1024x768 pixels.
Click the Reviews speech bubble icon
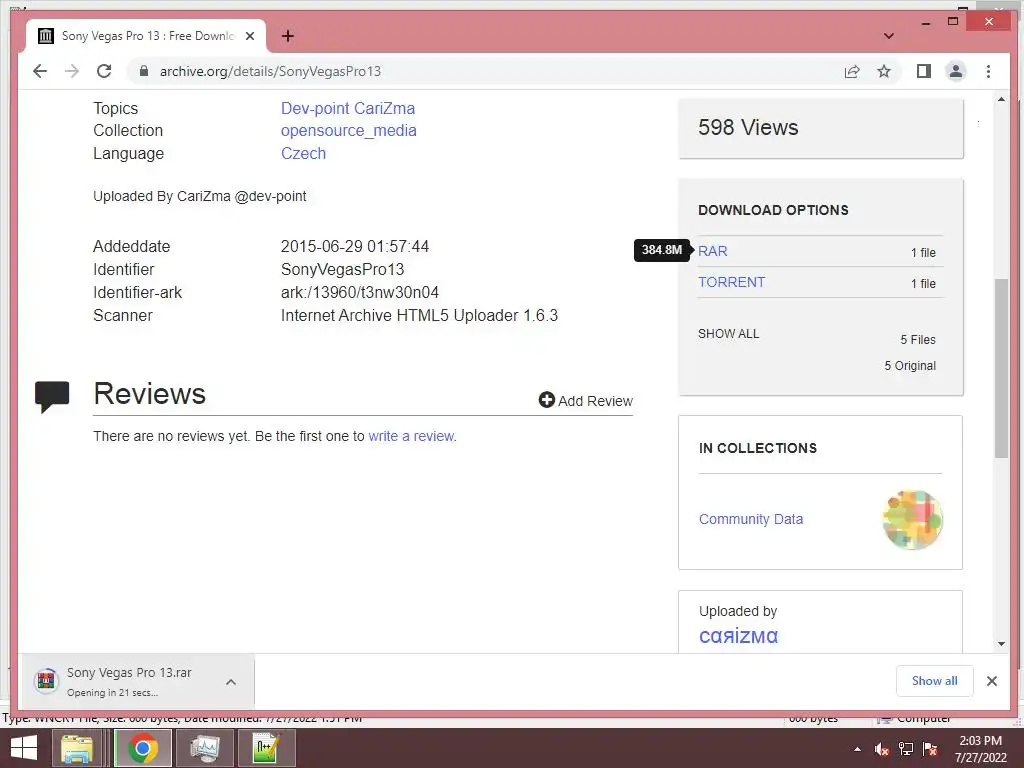coord(52,396)
